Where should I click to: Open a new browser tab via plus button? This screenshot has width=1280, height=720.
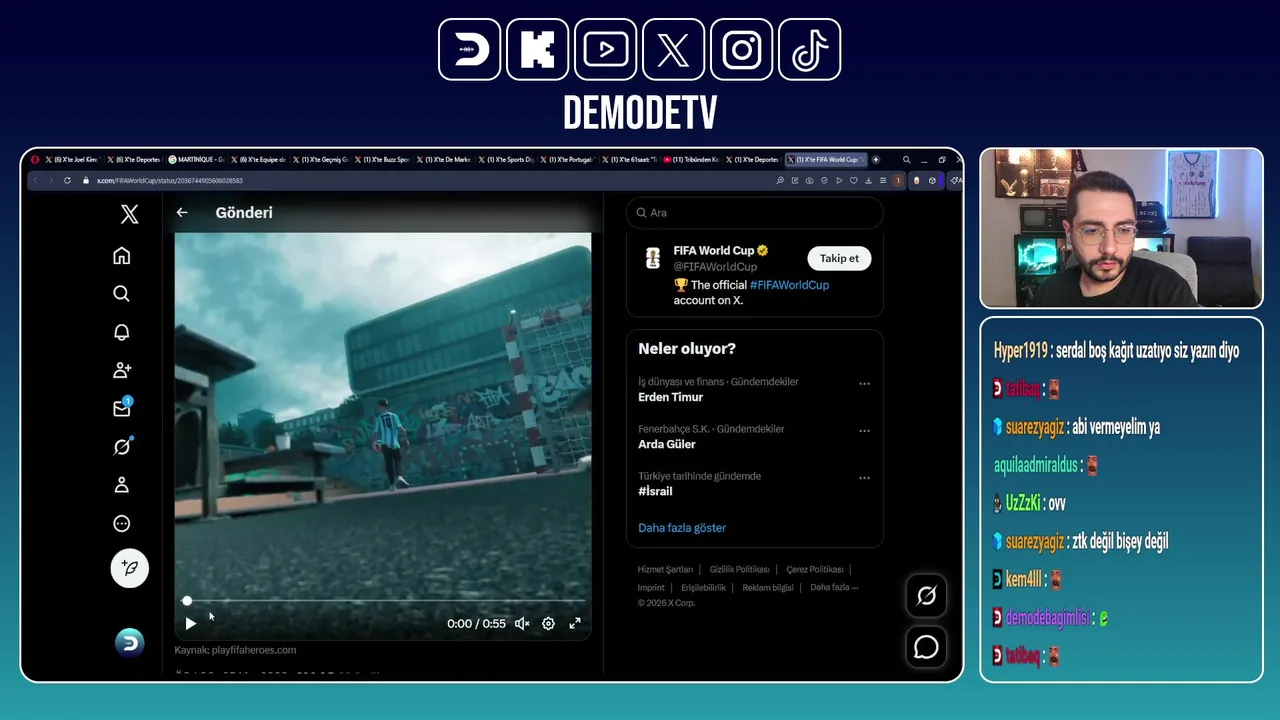(x=876, y=160)
